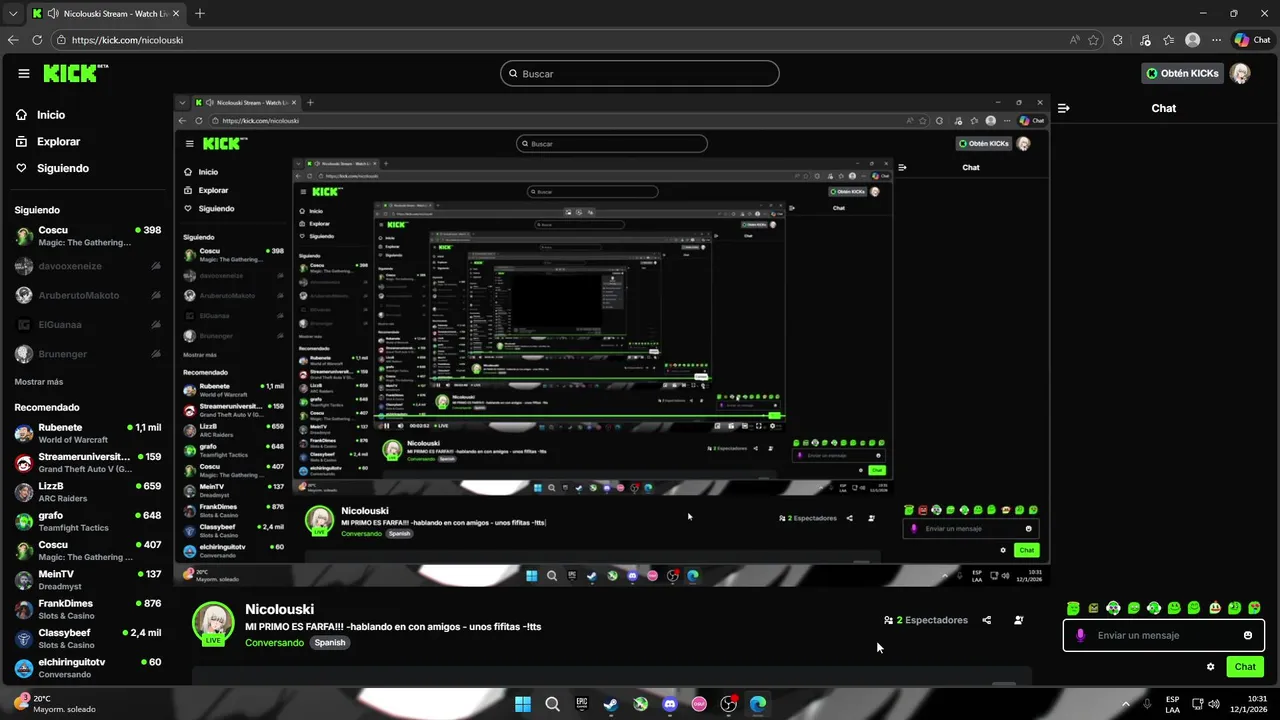
Task: Open the Conversando category link
Action: 275,643
